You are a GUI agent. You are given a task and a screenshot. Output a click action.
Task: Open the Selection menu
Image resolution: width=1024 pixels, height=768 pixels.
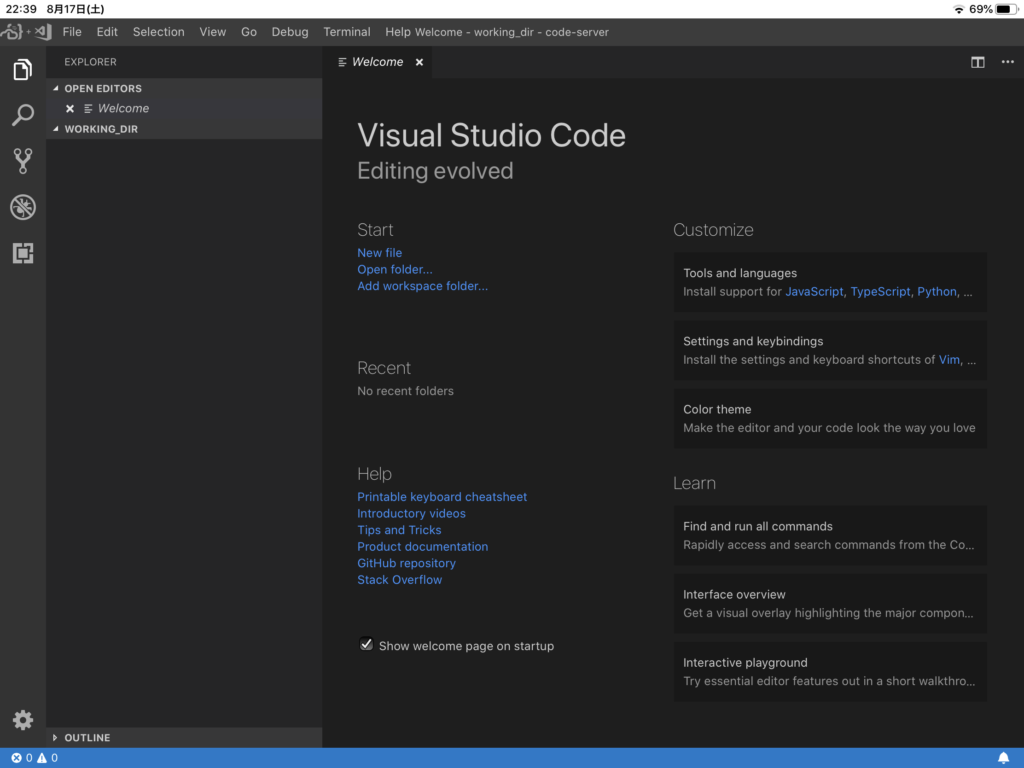pyautogui.click(x=159, y=32)
